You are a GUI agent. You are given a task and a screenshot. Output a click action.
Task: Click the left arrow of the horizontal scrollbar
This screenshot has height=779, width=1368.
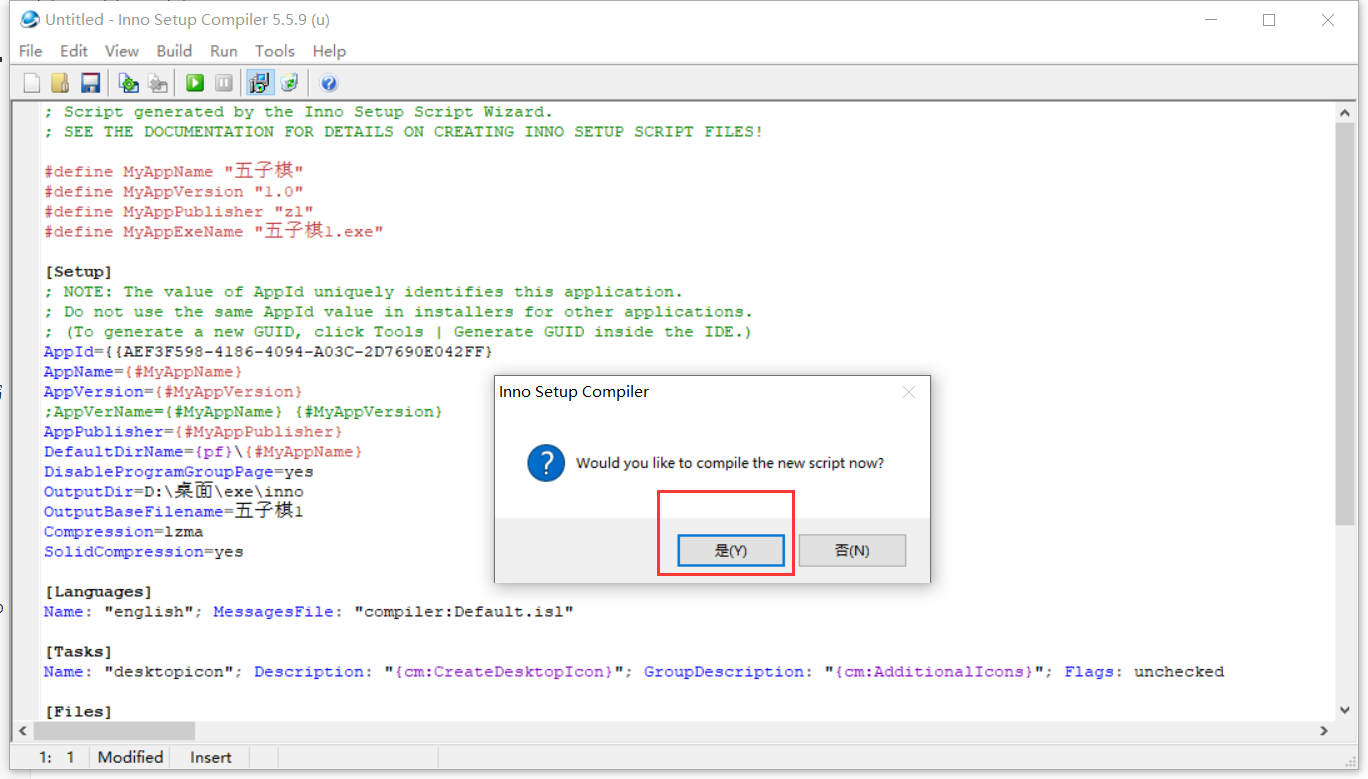point(24,731)
